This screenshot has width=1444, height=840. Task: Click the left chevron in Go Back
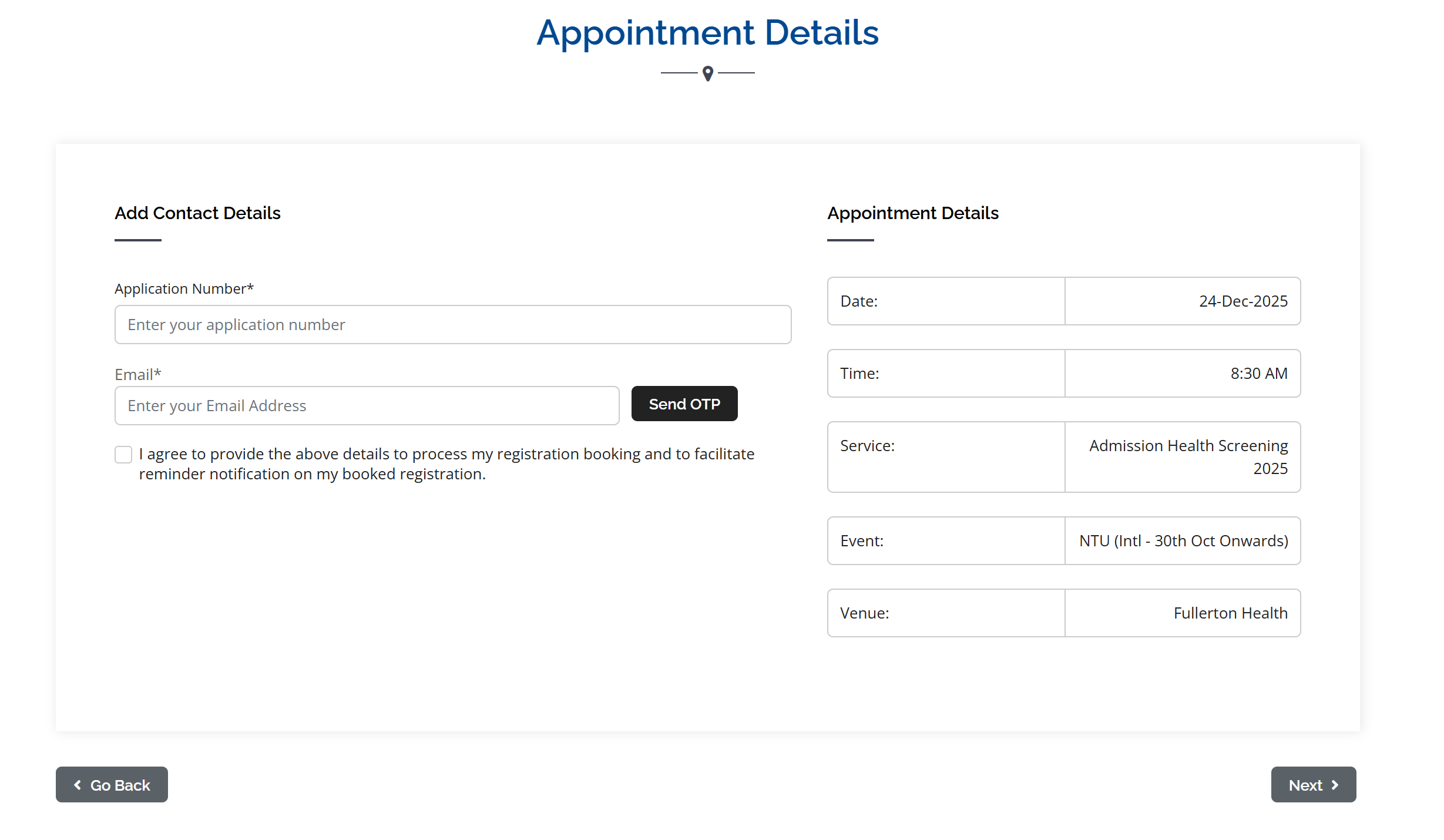click(78, 785)
